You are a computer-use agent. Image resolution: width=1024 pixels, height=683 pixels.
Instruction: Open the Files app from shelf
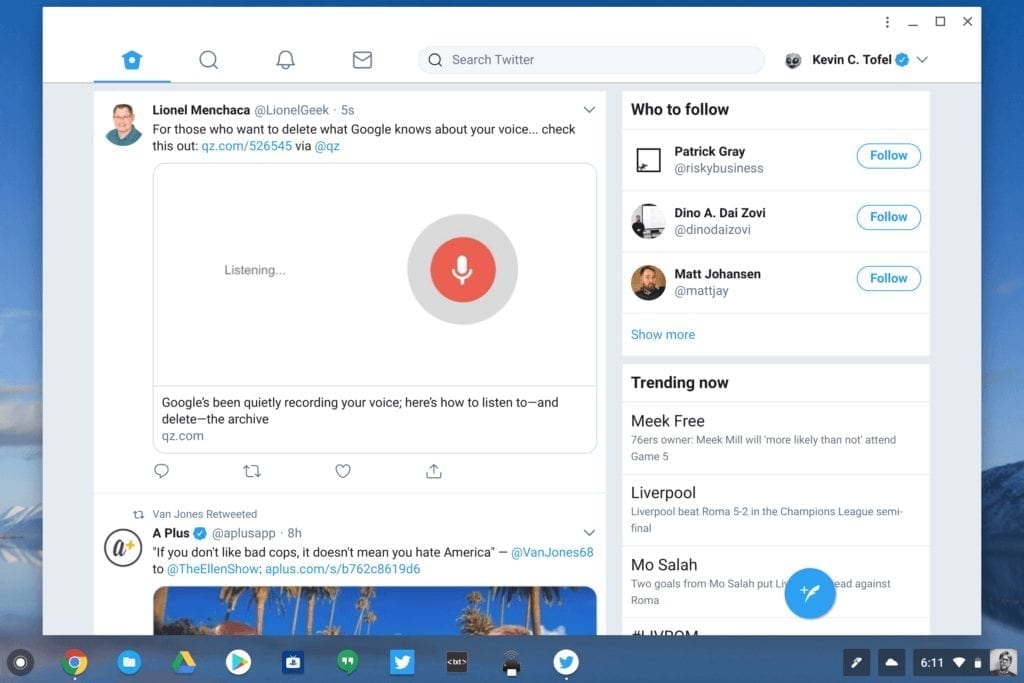129,663
